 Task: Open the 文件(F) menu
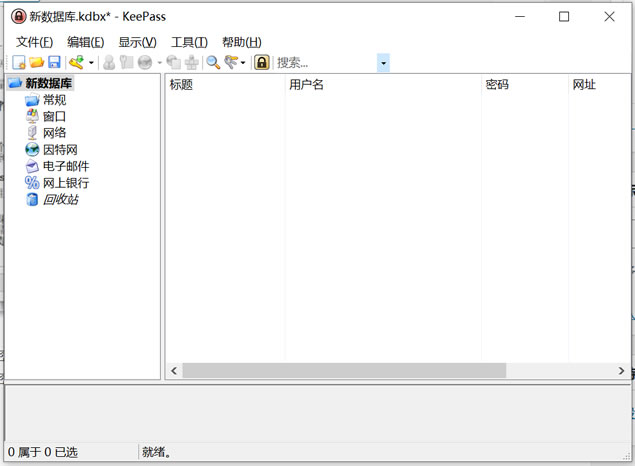[x=34, y=42]
